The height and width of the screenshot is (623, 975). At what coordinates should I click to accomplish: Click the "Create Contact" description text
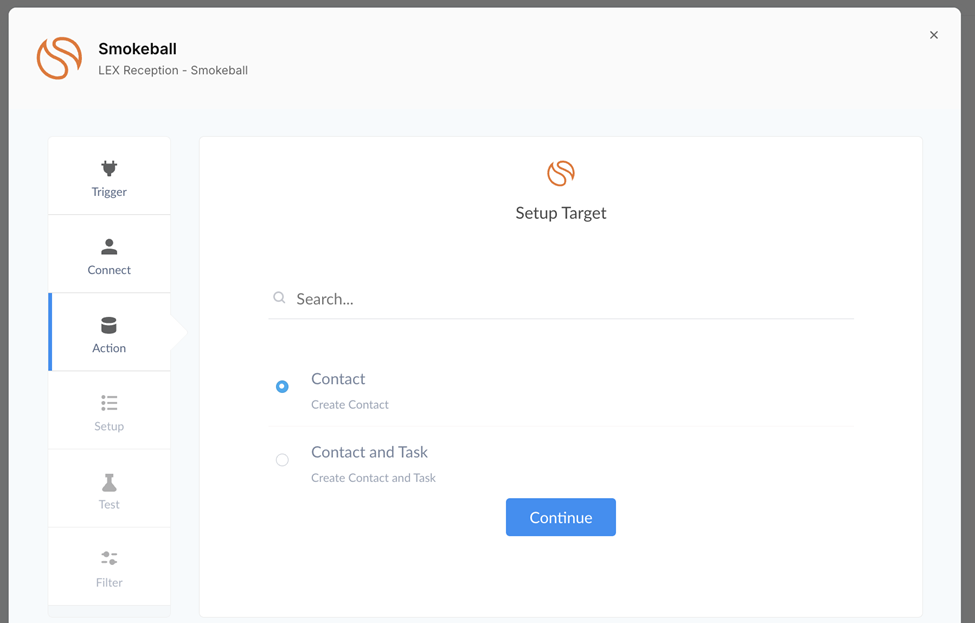pyautogui.click(x=350, y=405)
